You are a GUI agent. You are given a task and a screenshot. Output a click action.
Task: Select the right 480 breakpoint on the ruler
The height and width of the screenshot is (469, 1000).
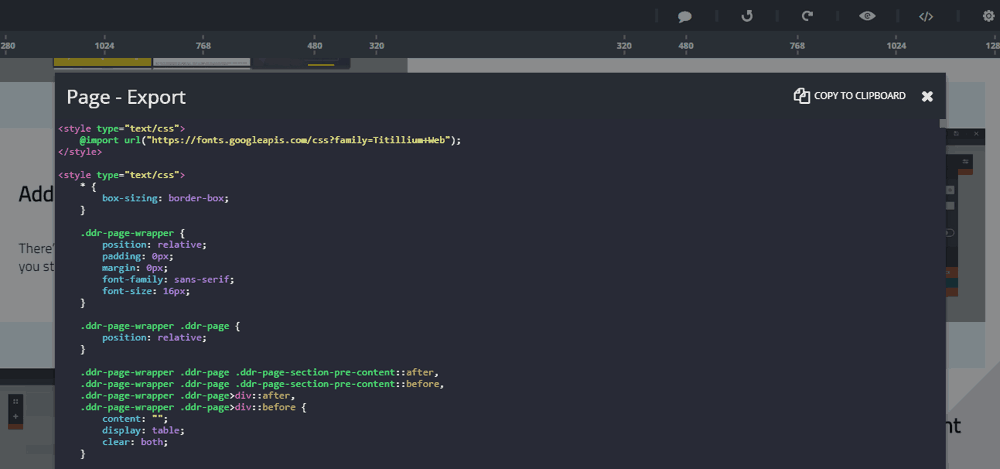pyautogui.click(x=686, y=46)
